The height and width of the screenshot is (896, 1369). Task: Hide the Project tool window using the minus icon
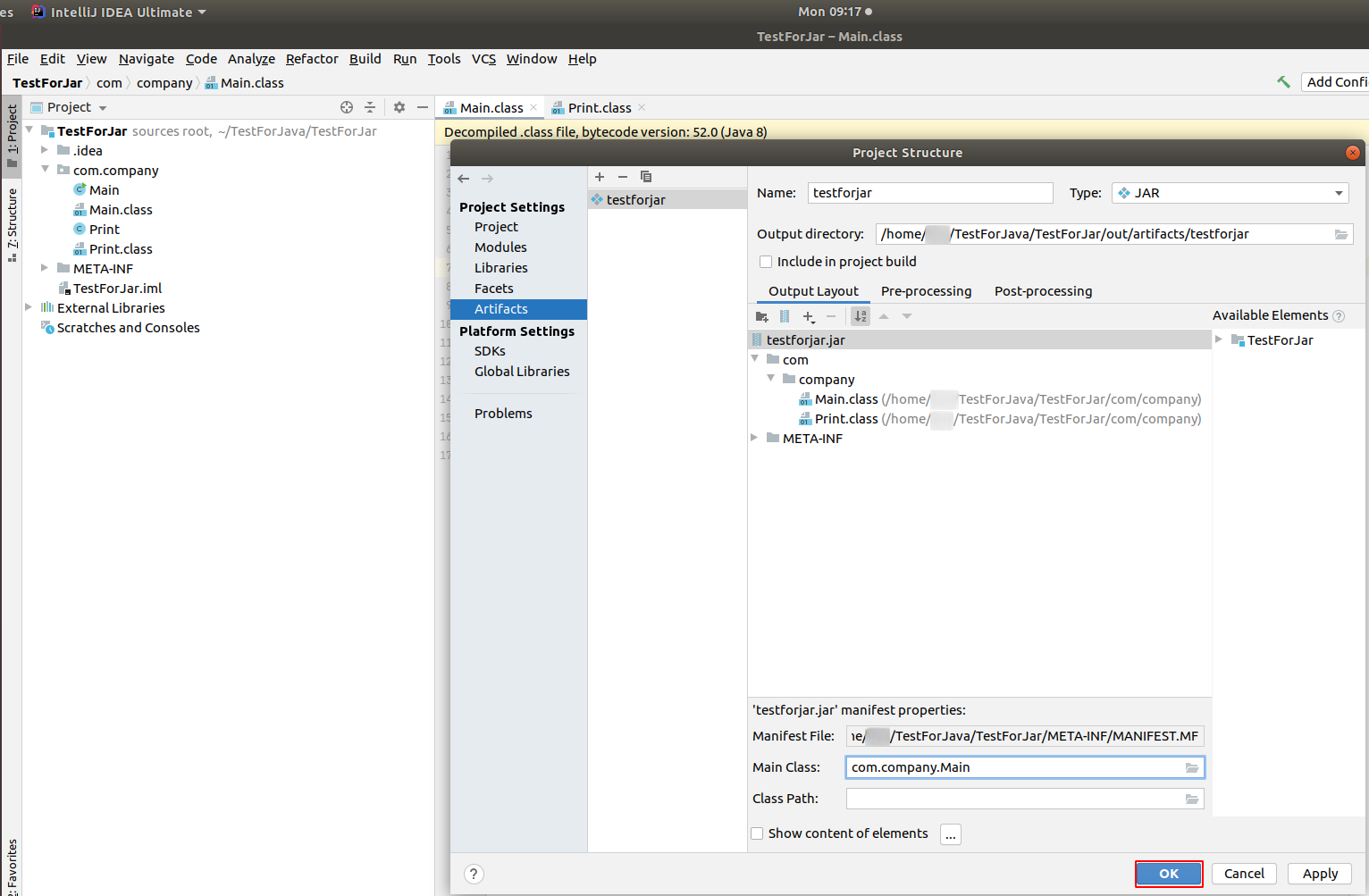click(x=423, y=107)
